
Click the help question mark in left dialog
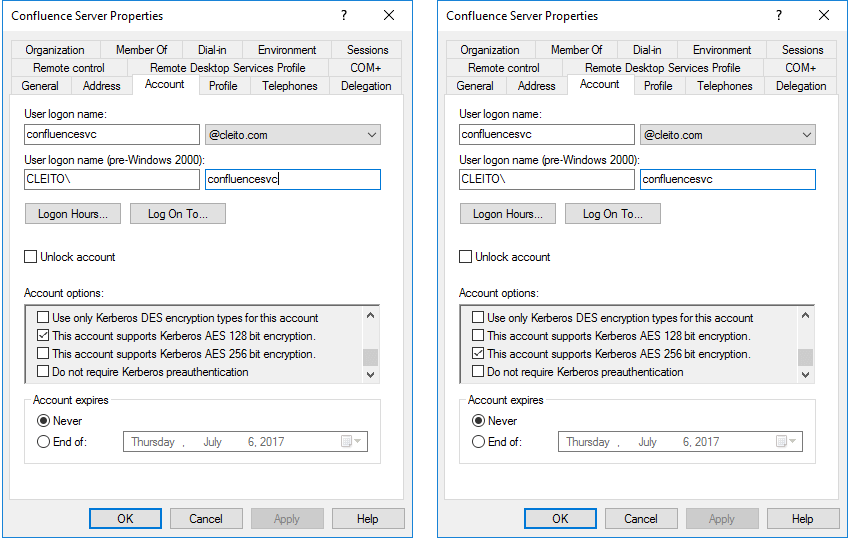coord(344,16)
